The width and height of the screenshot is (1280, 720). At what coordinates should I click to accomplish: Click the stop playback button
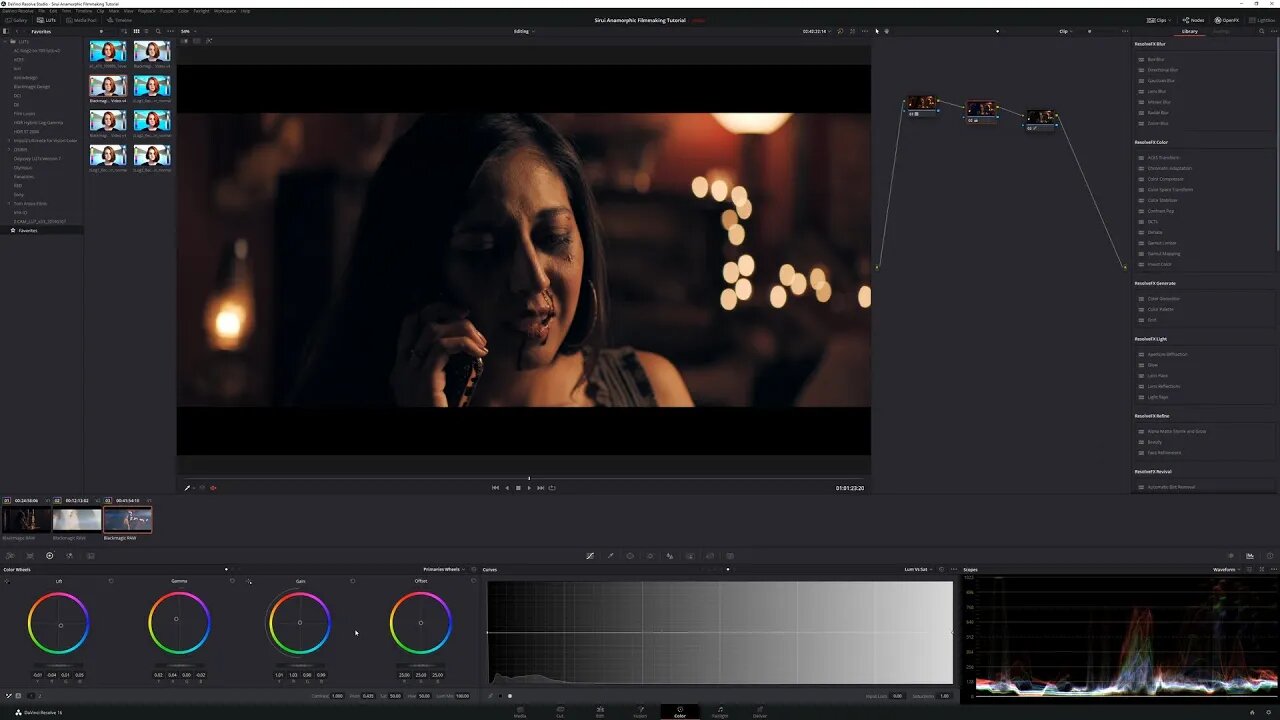coord(518,488)
